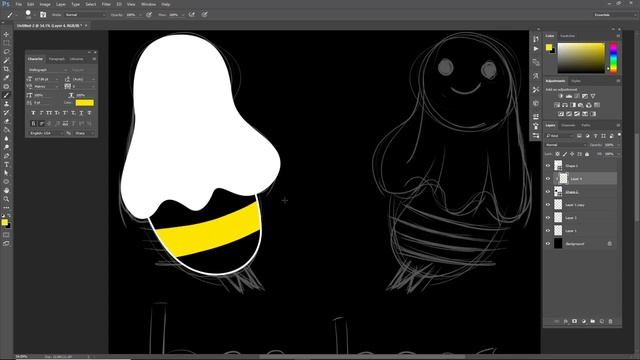
Task: Select the Zoom tool
Action: pyautogui.click(x=6, y=199)
